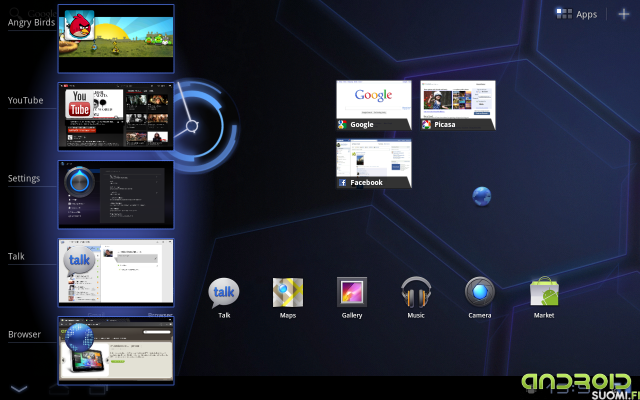Open the Talk app icon on home screen
Screen dimensions: 640x400
[224, 293]
